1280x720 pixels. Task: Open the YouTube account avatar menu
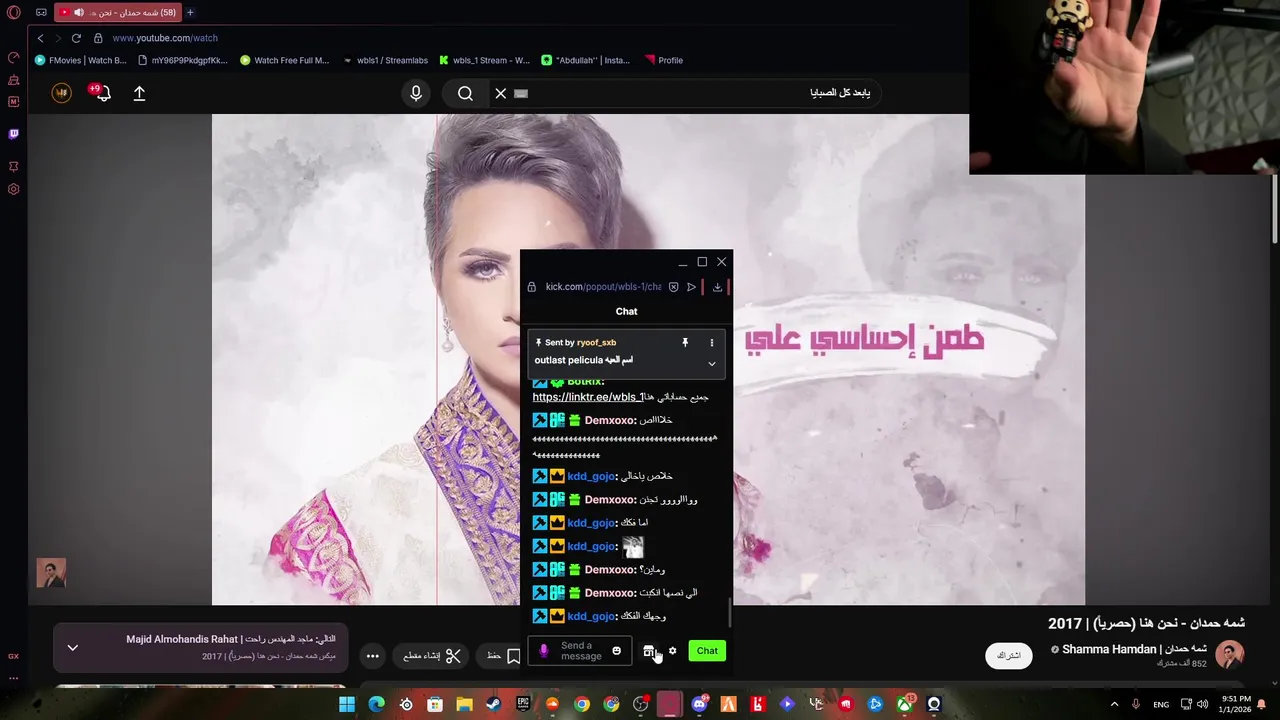tap(61, 93)
